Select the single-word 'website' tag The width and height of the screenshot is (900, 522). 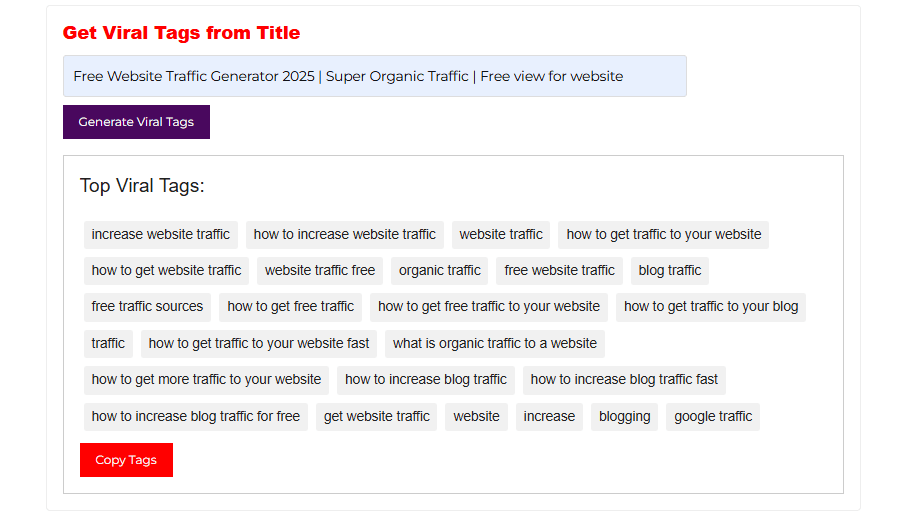[476, 416]
